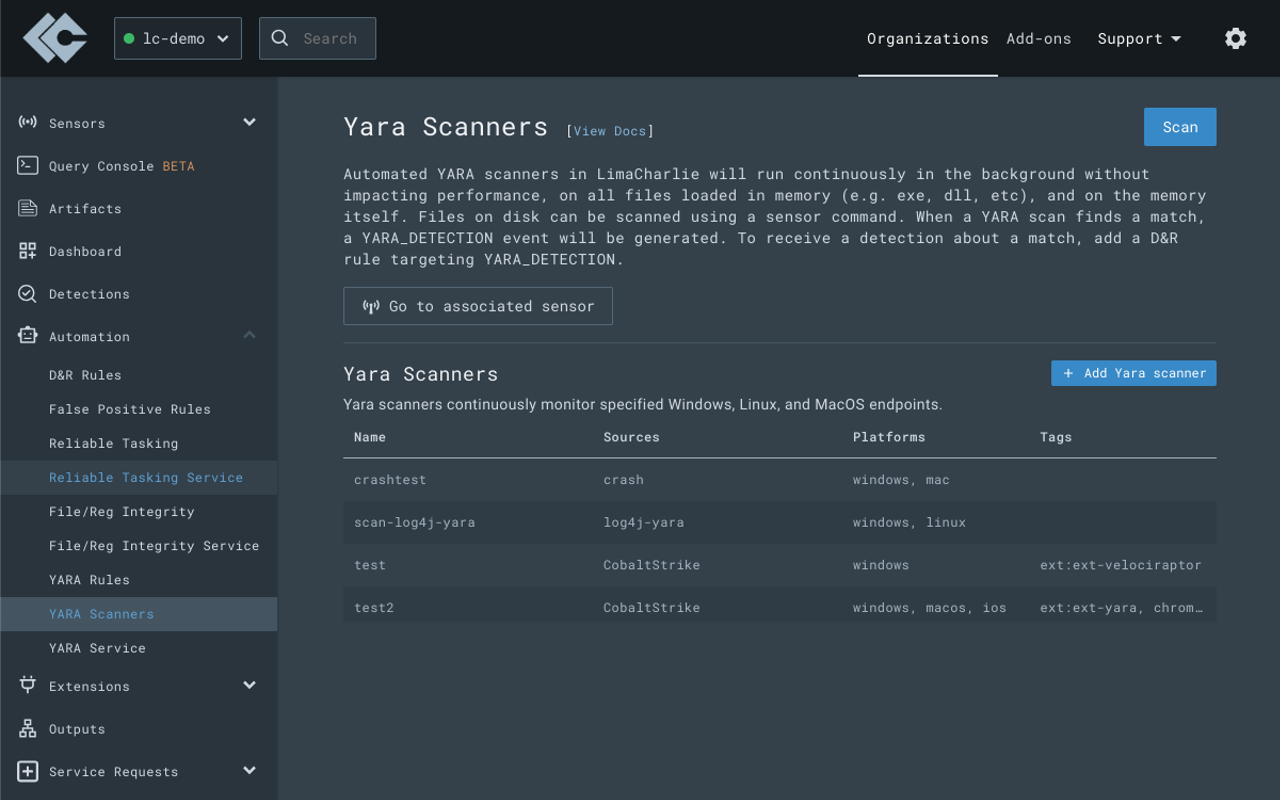The width and height of the screenshot is (1280, 800).
Task: Click the Automation robot icon
Action: (x=28, y=336)
